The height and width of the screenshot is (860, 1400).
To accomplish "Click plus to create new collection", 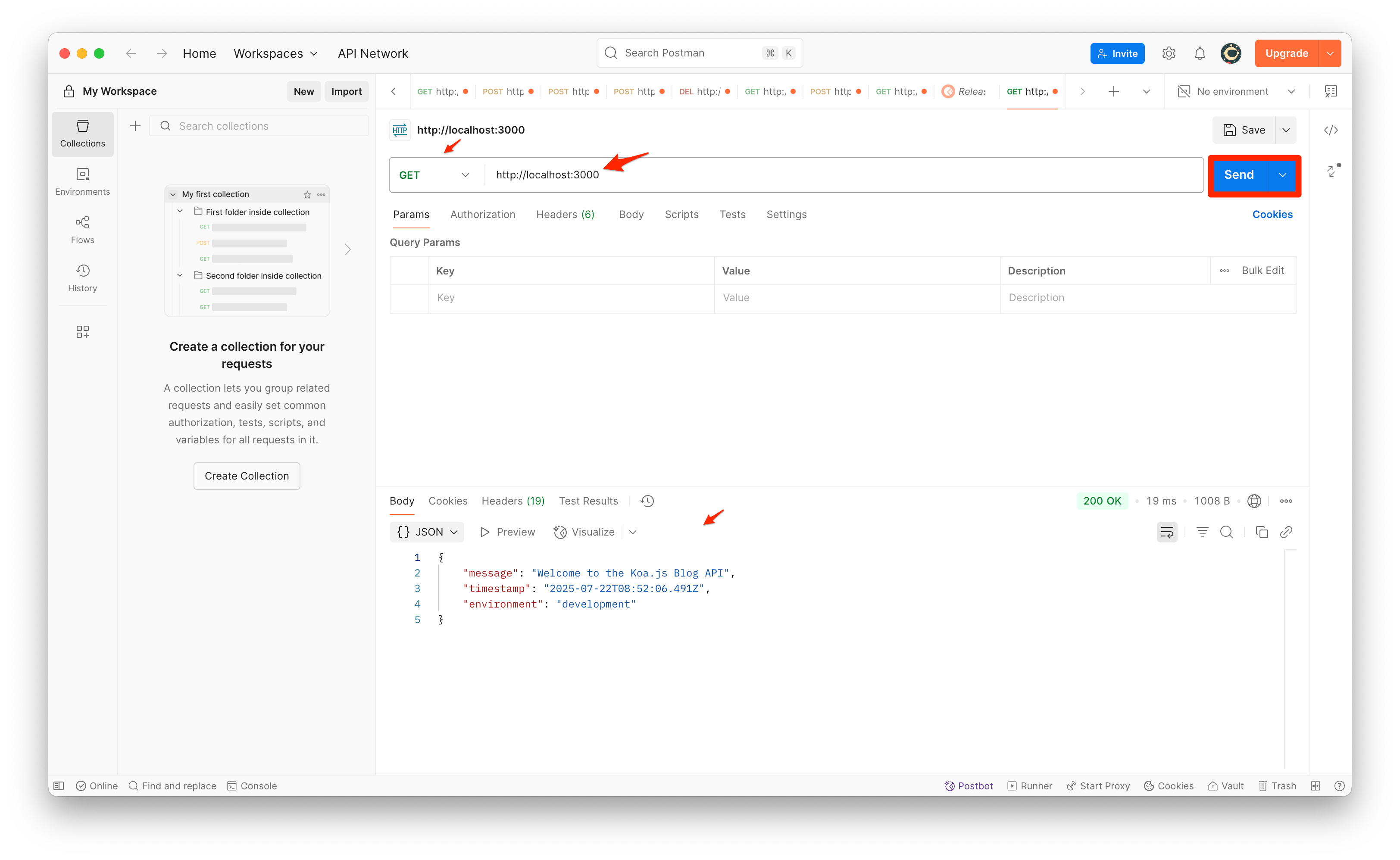I will 135,126.
